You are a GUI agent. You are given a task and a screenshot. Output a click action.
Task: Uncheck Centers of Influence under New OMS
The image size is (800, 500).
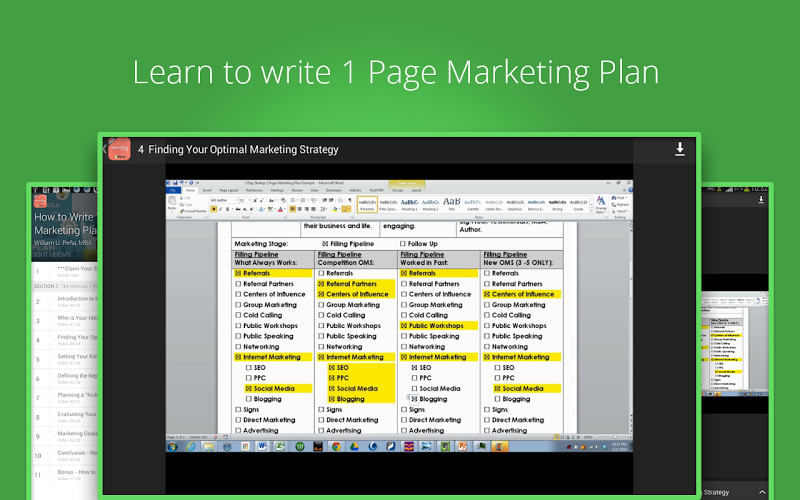[x=487, y=294]
